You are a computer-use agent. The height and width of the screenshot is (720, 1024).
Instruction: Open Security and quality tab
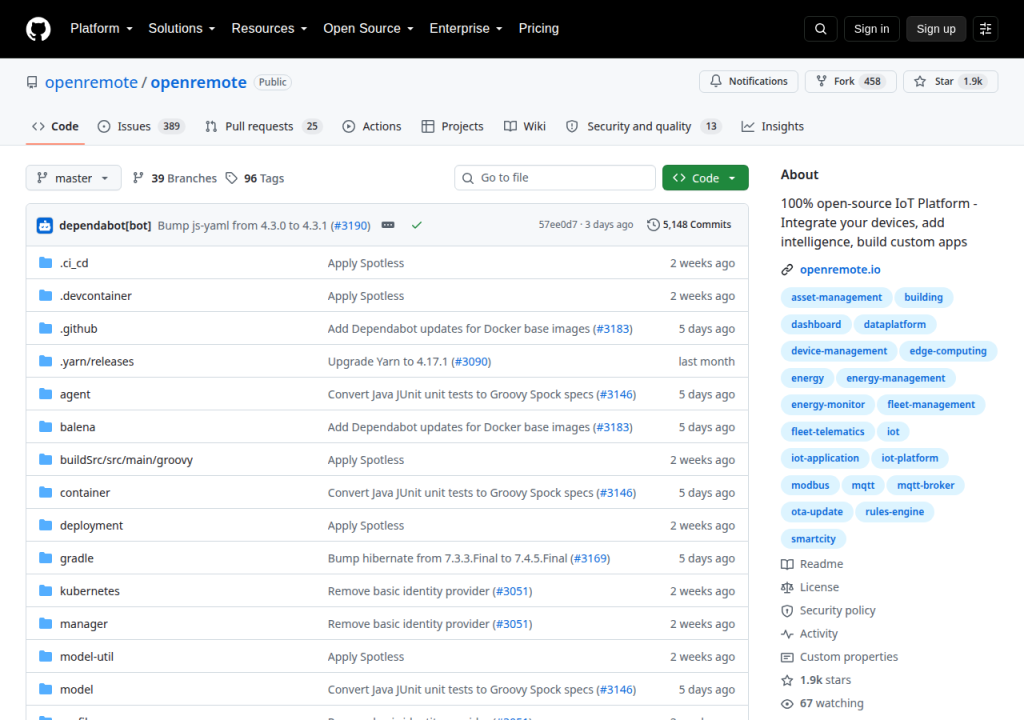(644, 127)
